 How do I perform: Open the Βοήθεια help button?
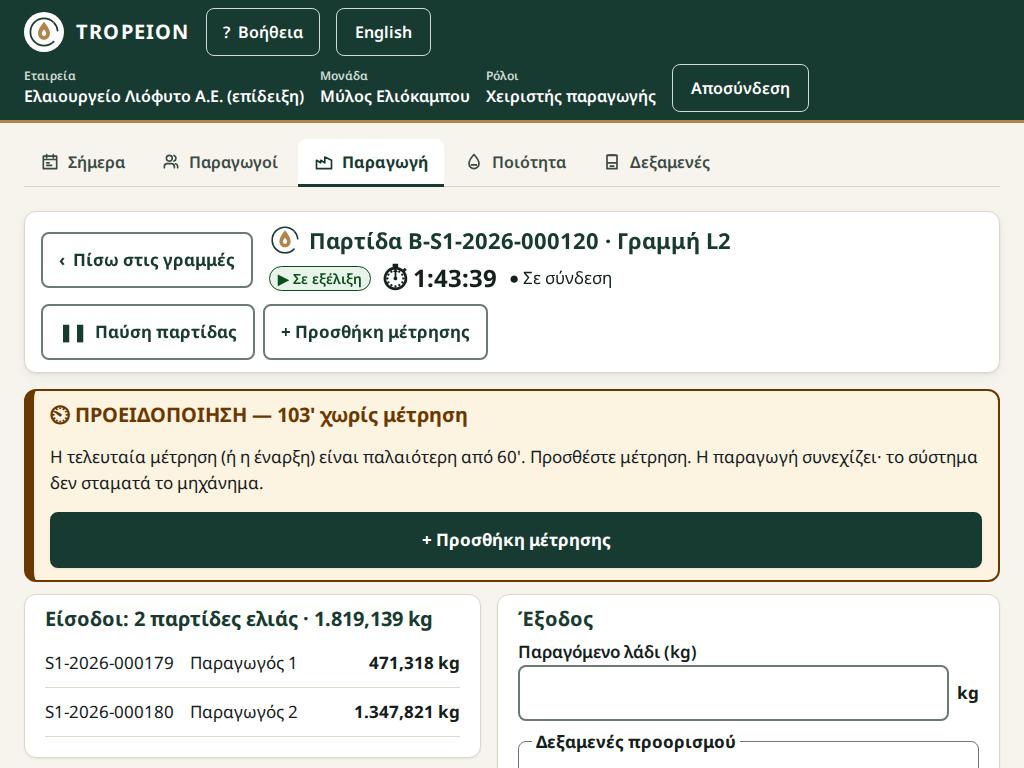click(x=263, y=32)
